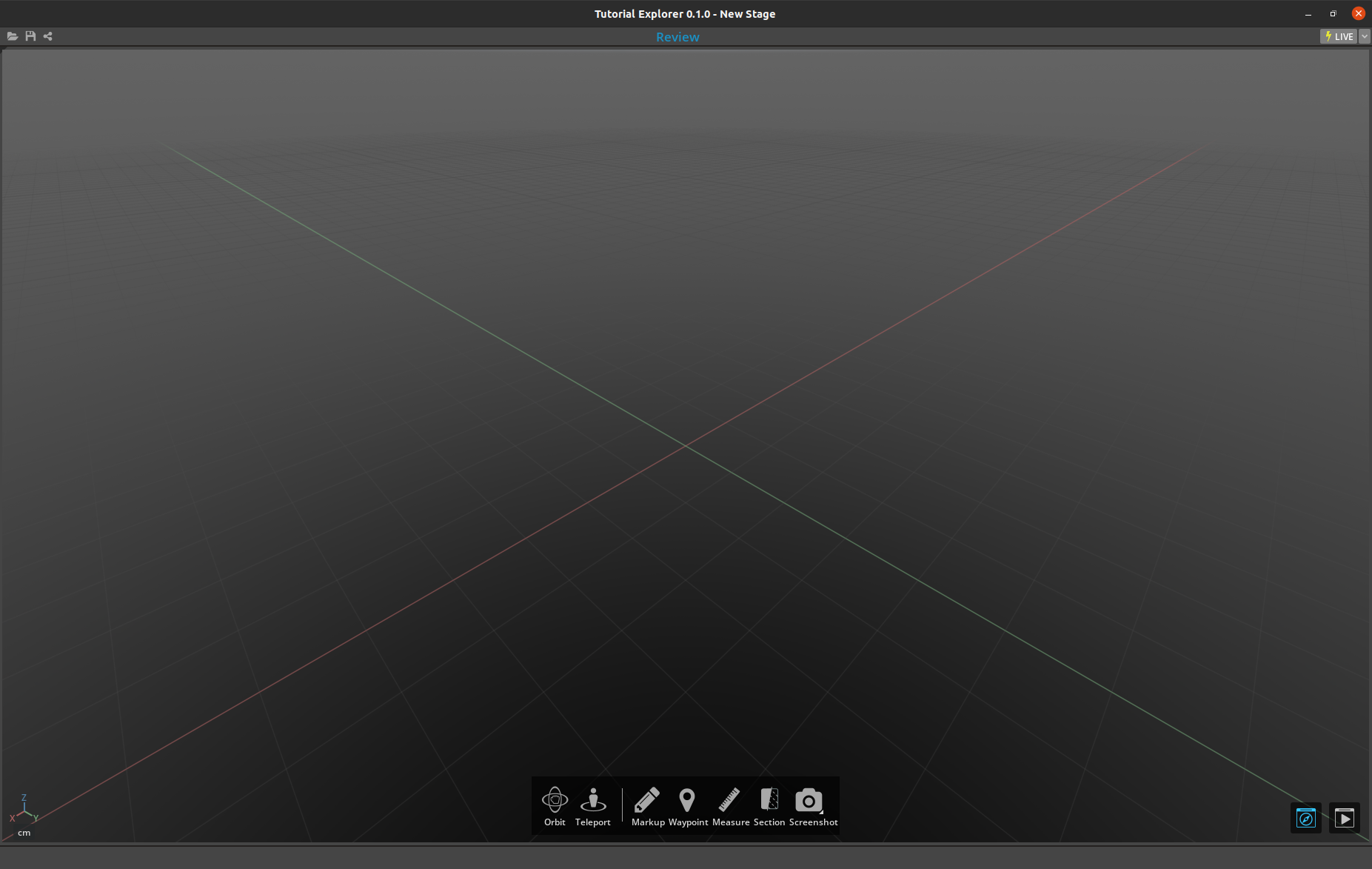Click the cm units label

24,832
